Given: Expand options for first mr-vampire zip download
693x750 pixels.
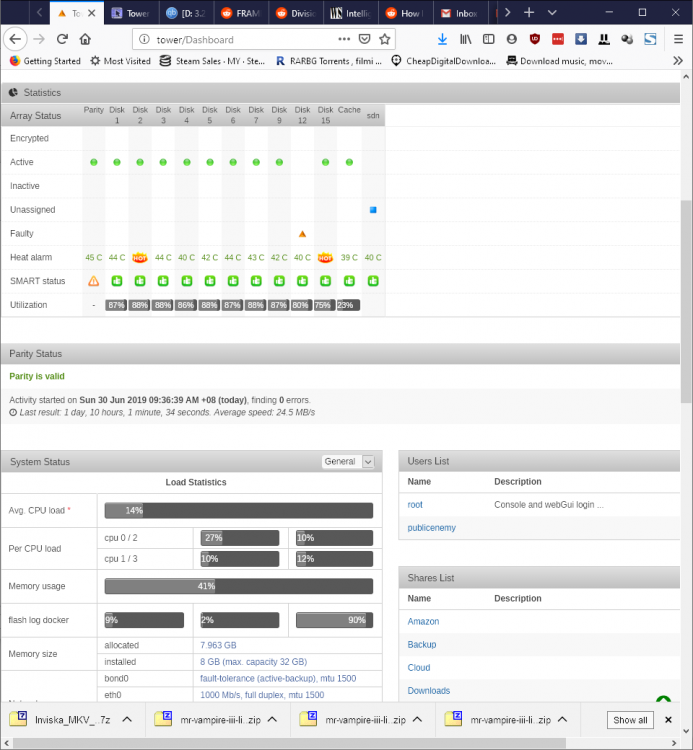Looking at the screenshot, I should click(272, 719).
